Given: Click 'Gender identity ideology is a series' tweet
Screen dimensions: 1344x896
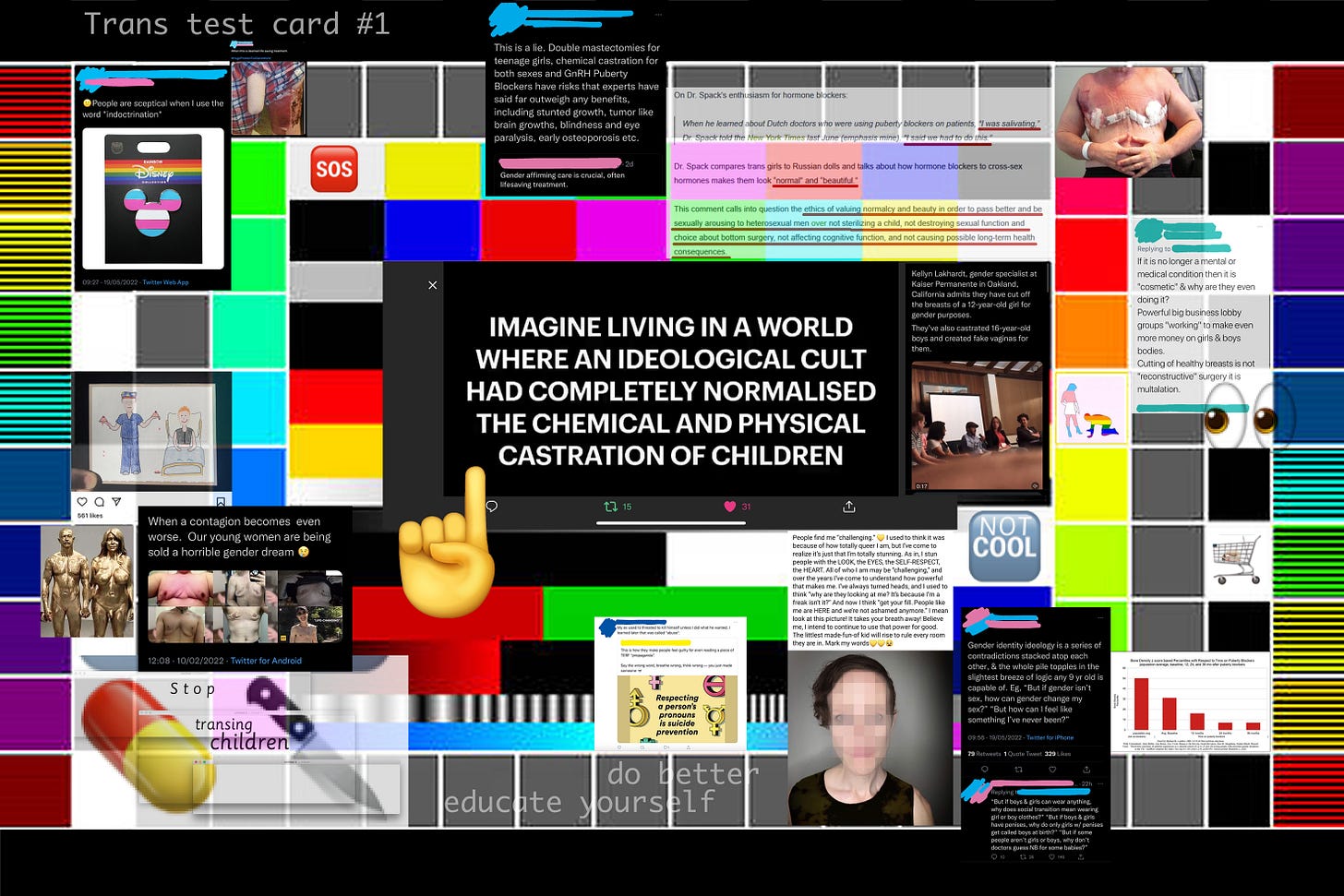Looking at the screenshot, I should (x=1034, y=682).
